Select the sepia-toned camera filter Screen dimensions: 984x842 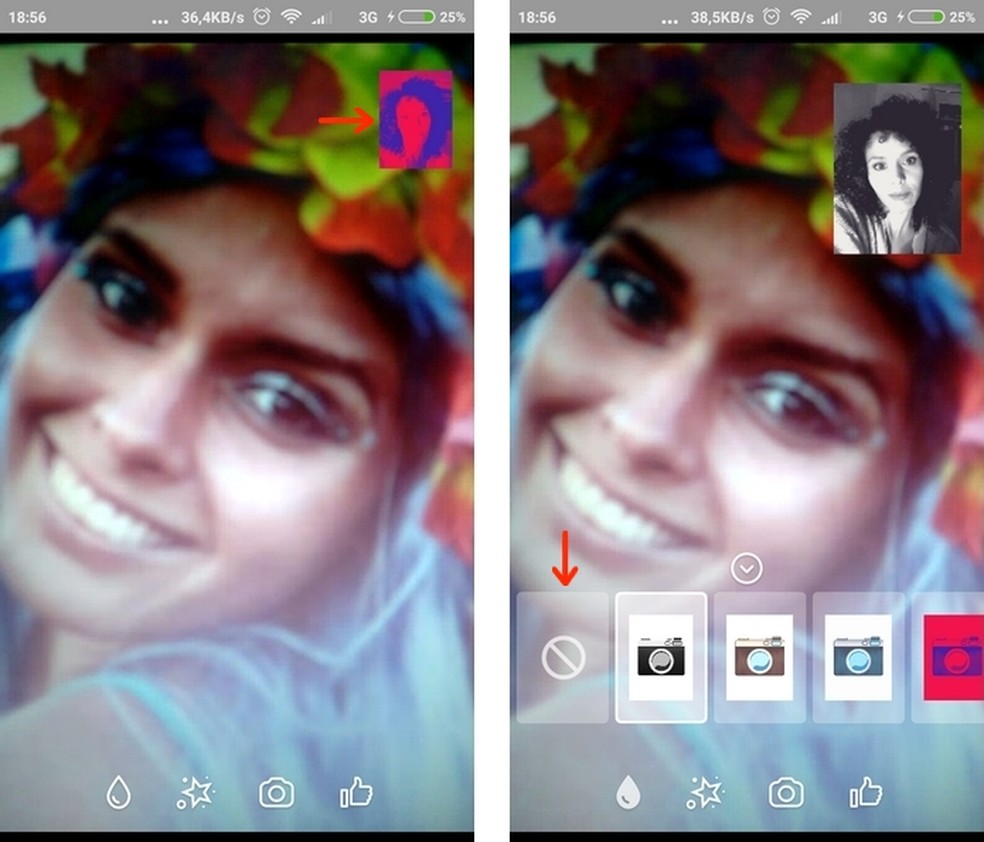click(x=759, y=660)
